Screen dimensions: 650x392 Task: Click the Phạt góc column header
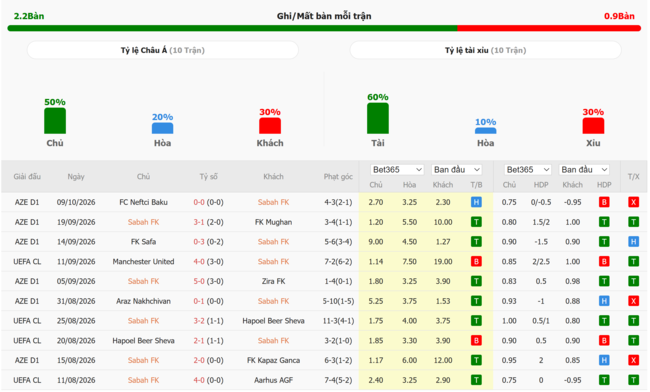click(x=338, y=177)
